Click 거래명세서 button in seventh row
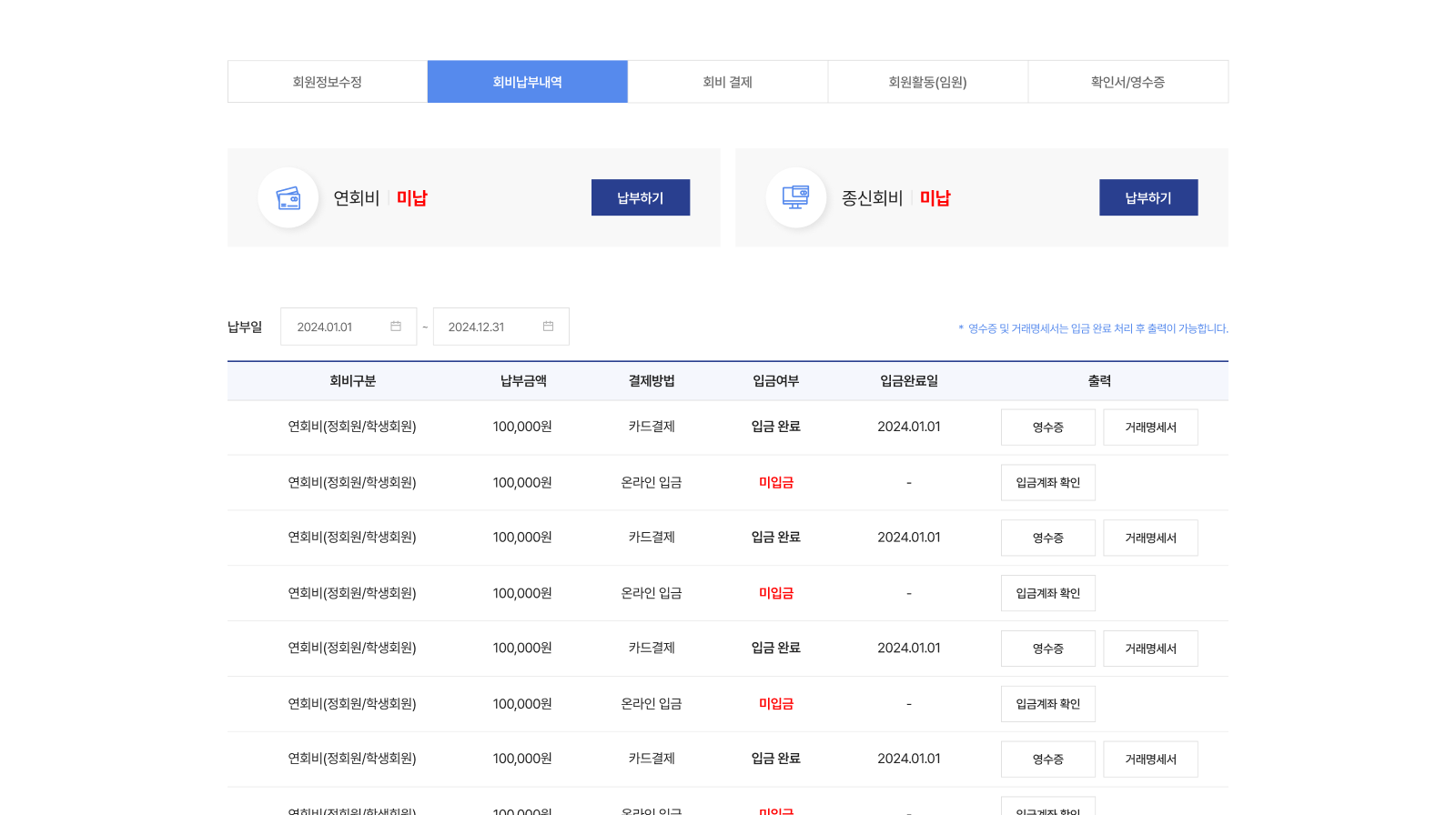 tap(1151, 760)
